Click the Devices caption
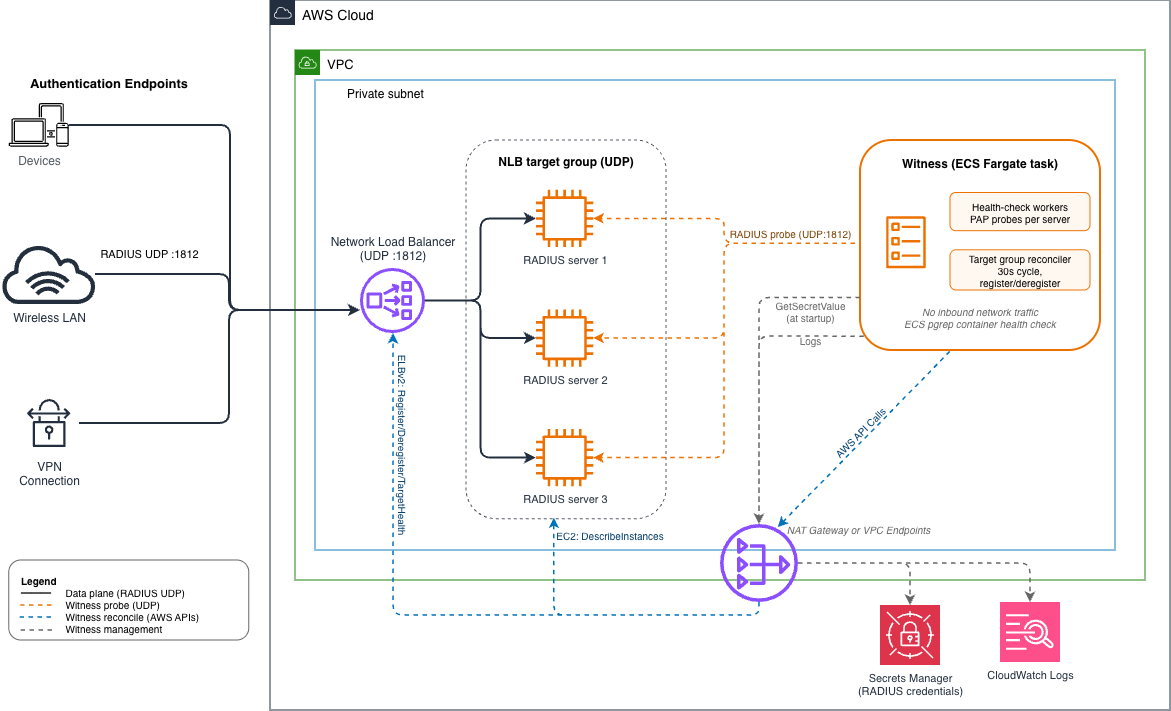1171x711 pixels. tap(40, 161)
